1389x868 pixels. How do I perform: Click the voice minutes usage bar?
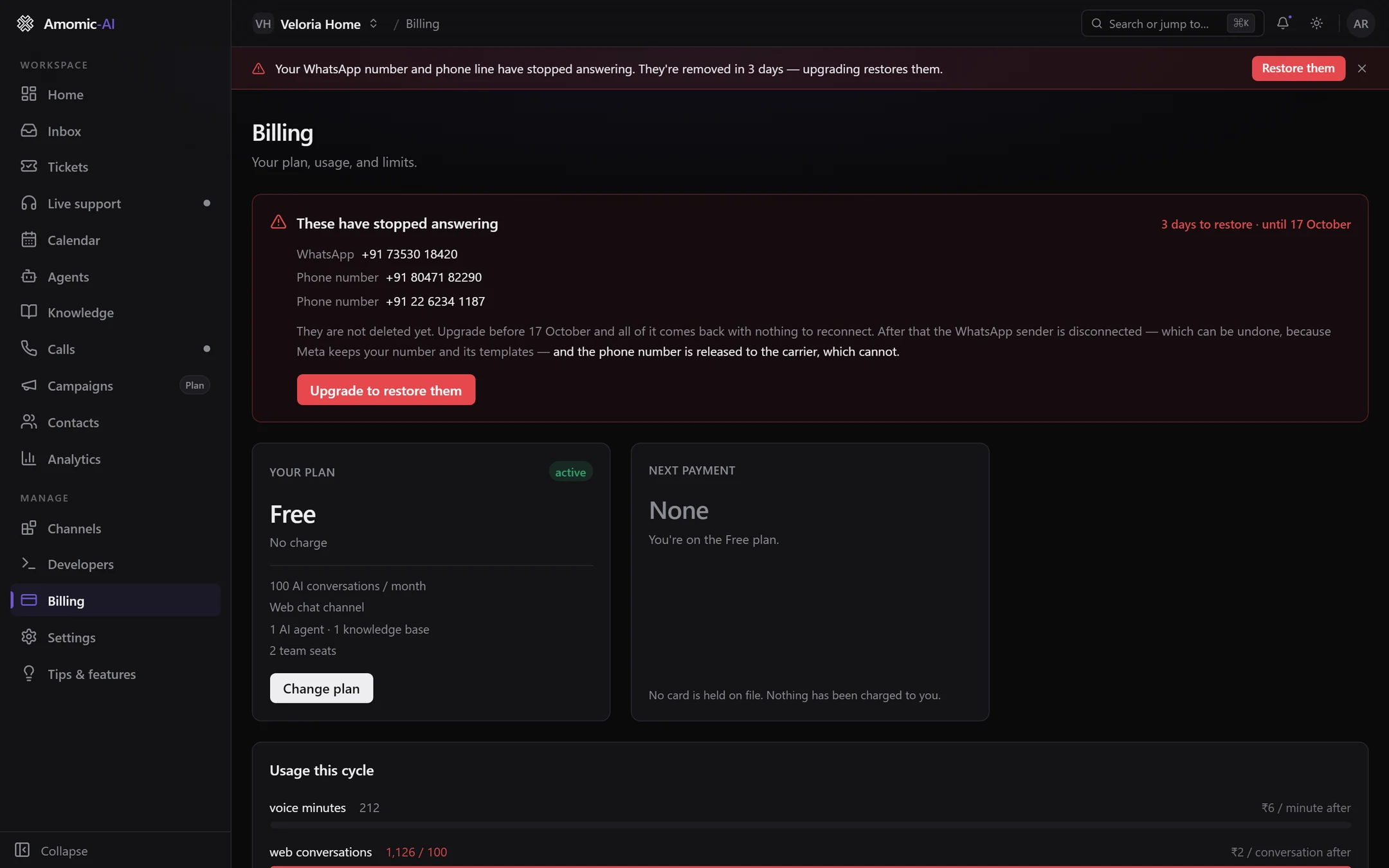coord(810,824)
